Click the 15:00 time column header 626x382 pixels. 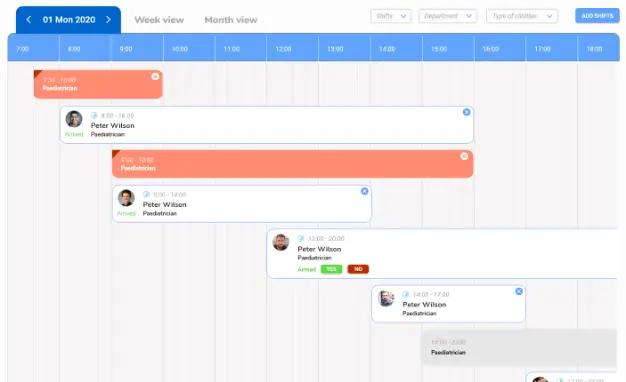448,49
